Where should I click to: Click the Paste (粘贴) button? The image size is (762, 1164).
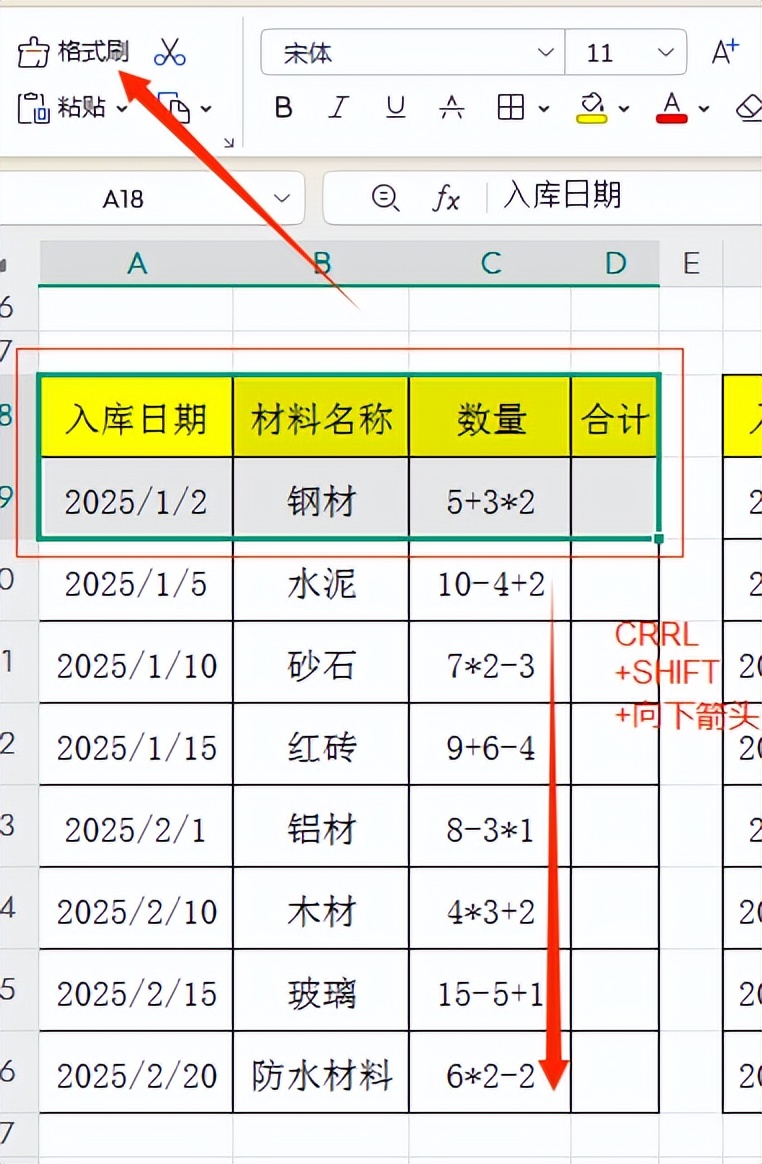(61, 108)
